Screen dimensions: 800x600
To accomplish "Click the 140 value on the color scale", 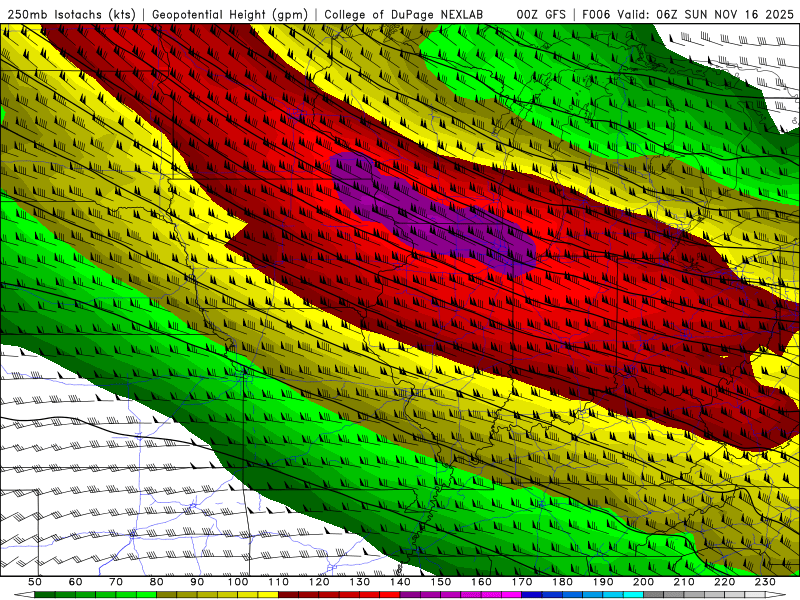I will 400,582.
